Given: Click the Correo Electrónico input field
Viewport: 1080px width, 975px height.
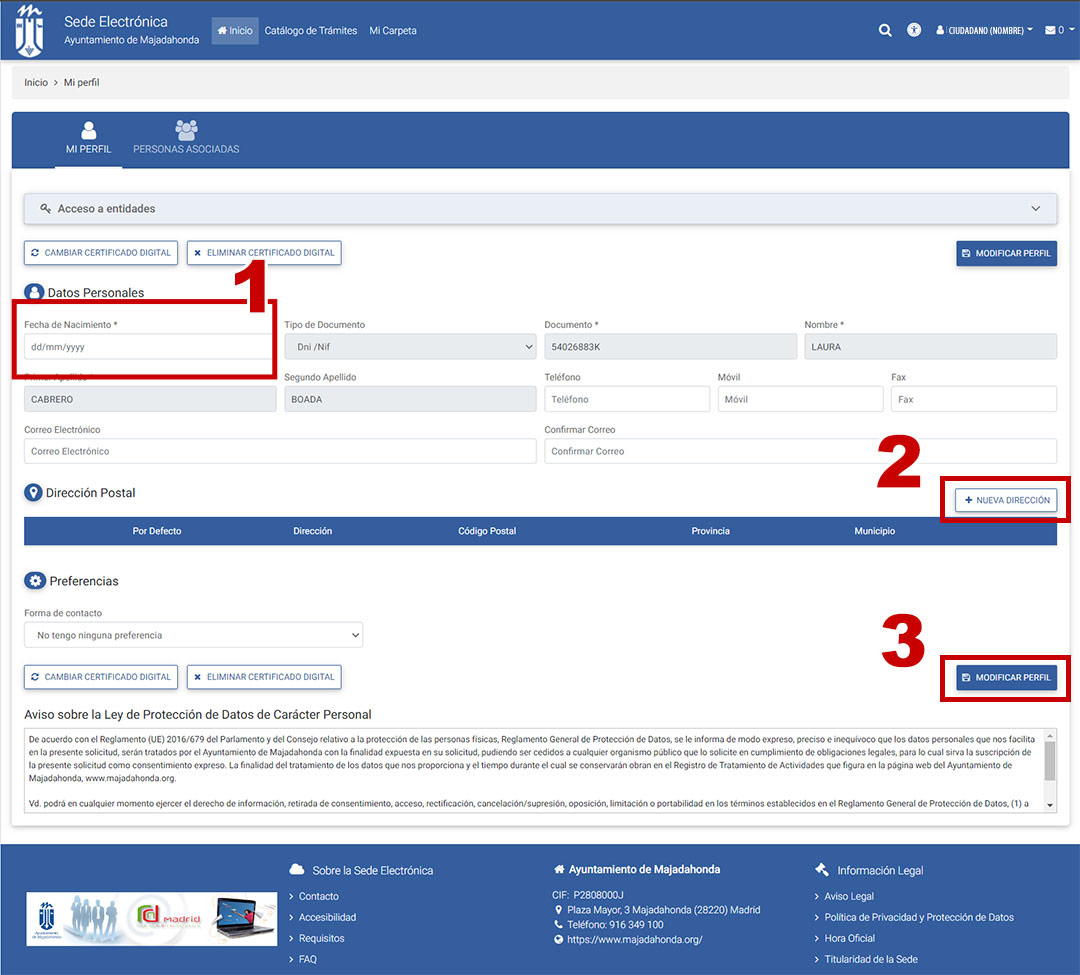Looking at the screenshot, I should point(280,451).
